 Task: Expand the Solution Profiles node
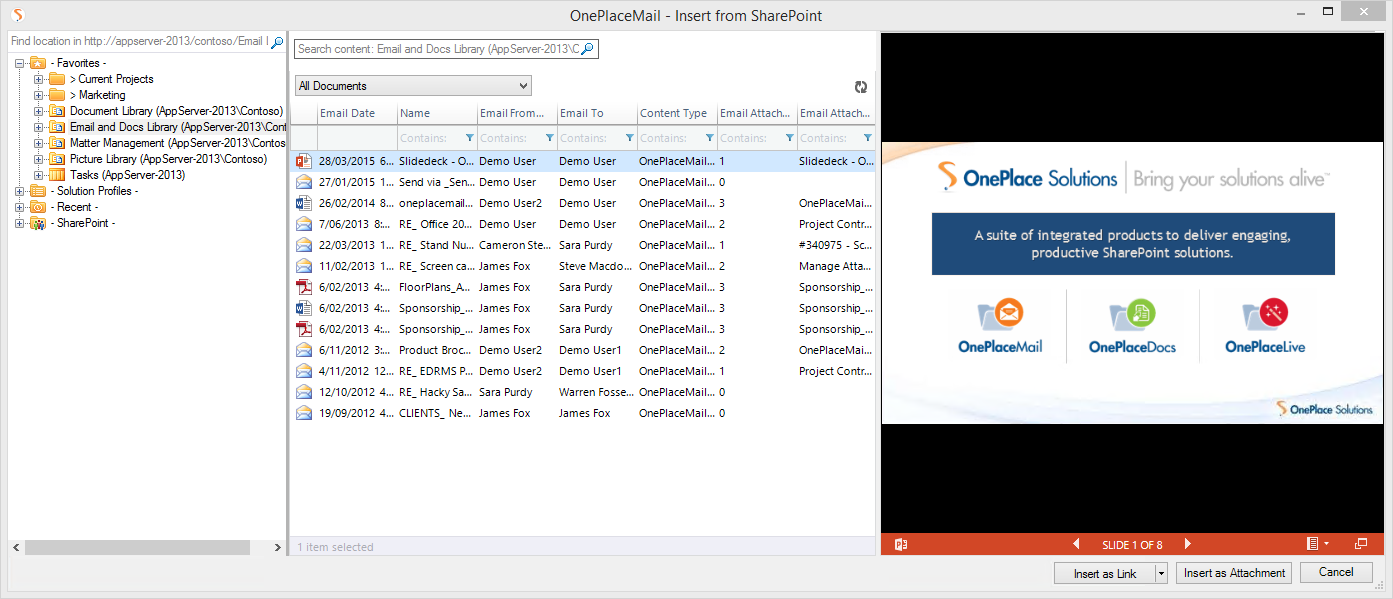[x=20, y=191]
